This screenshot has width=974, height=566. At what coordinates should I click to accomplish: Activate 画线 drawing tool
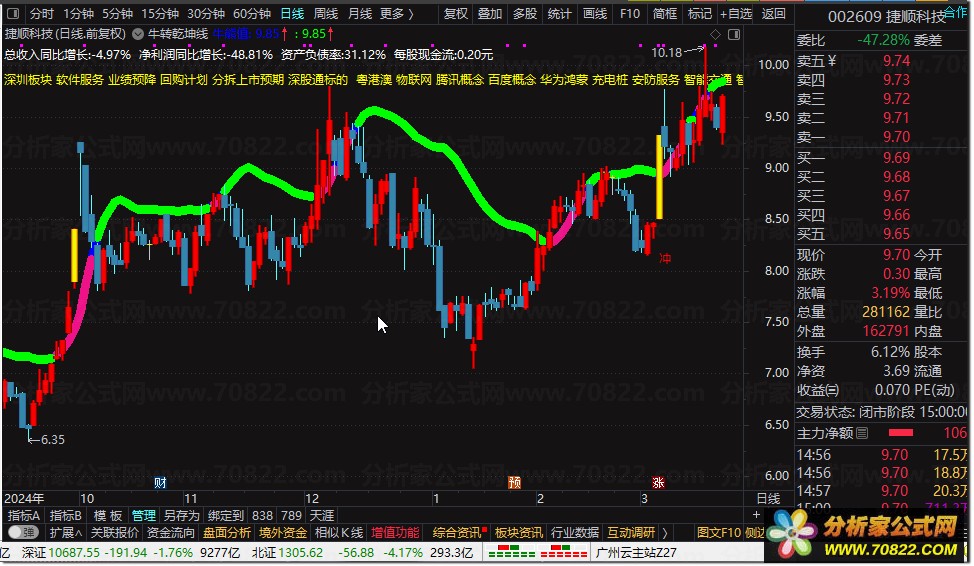coord(594,13)
